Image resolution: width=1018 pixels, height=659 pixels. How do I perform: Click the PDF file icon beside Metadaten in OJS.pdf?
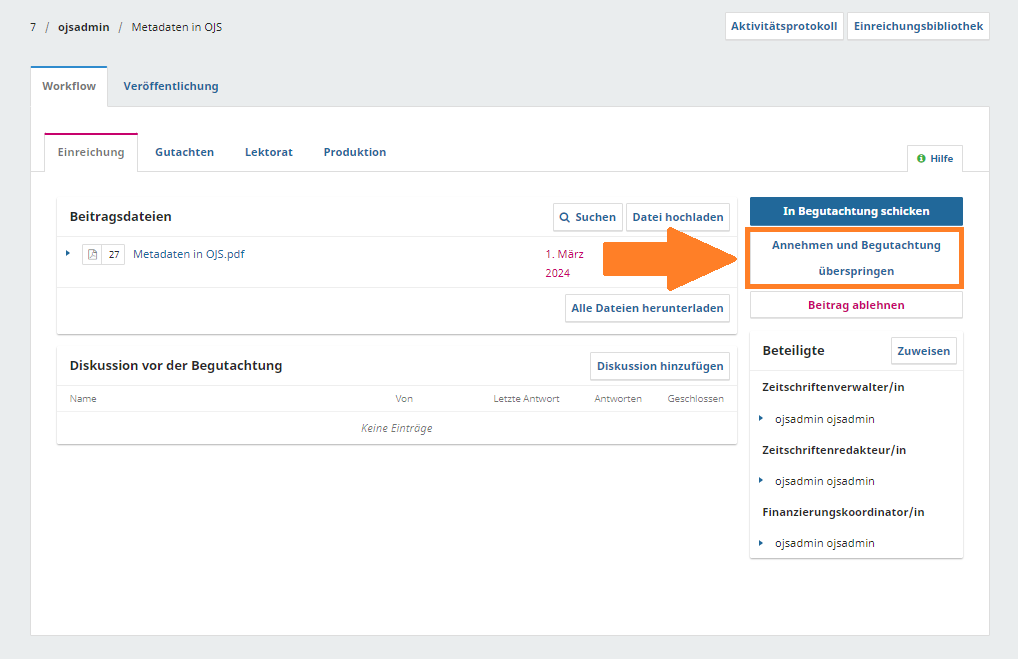(92, 254)
